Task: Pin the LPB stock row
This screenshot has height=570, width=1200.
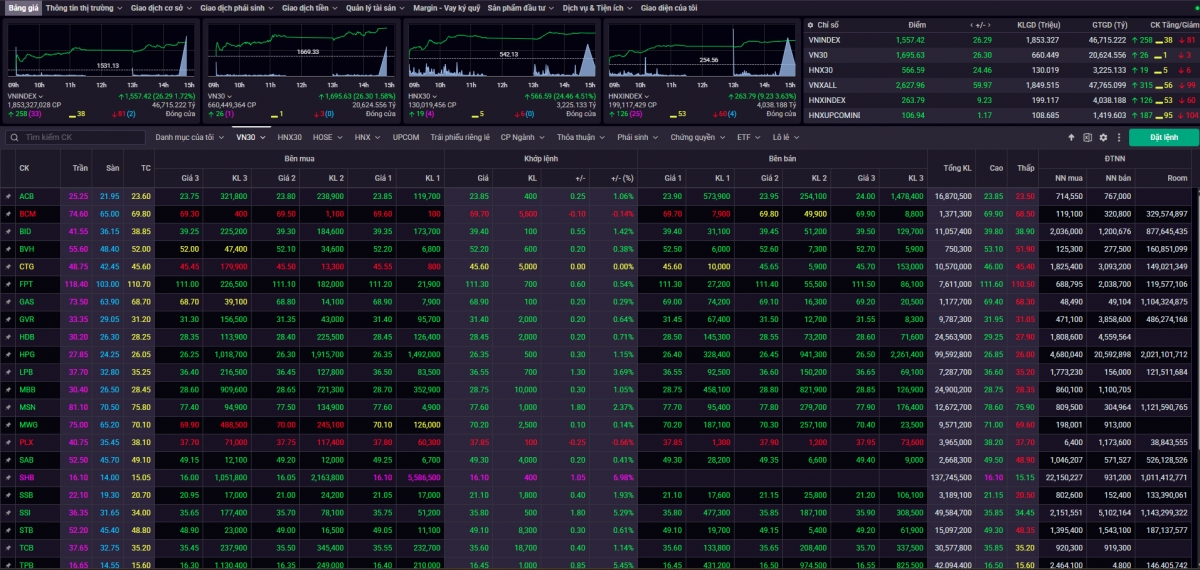Action: [x=7, y=372]
